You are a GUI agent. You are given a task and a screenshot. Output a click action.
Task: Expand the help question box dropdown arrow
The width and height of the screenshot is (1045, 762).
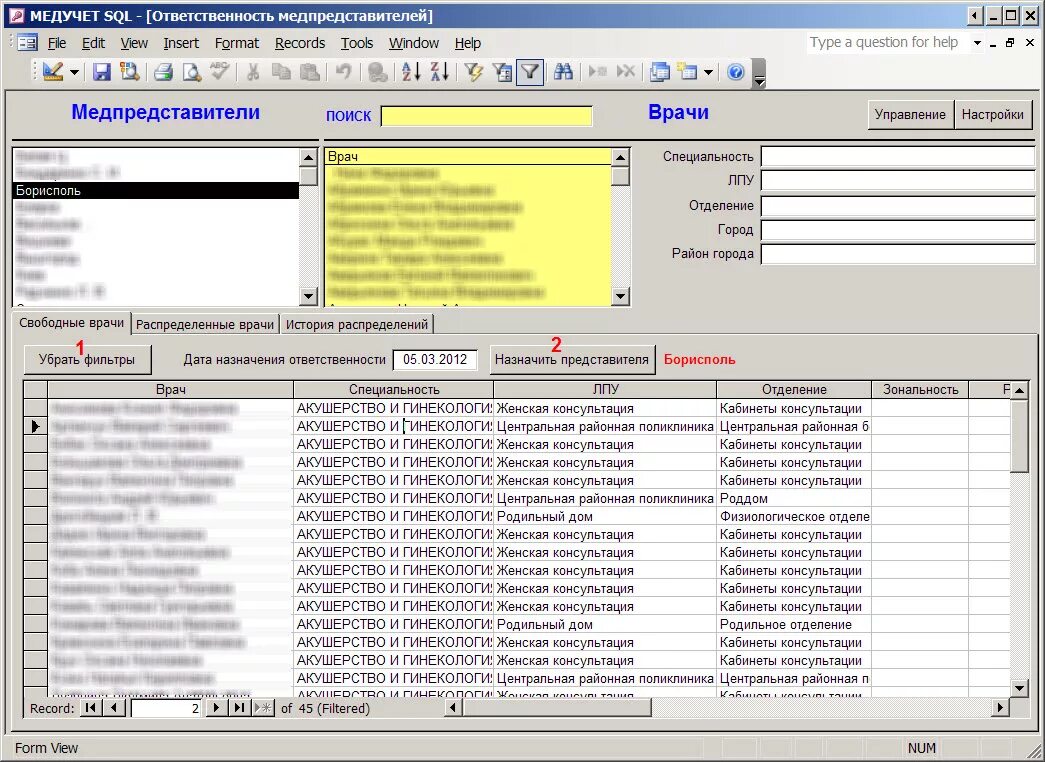[977, 43]
